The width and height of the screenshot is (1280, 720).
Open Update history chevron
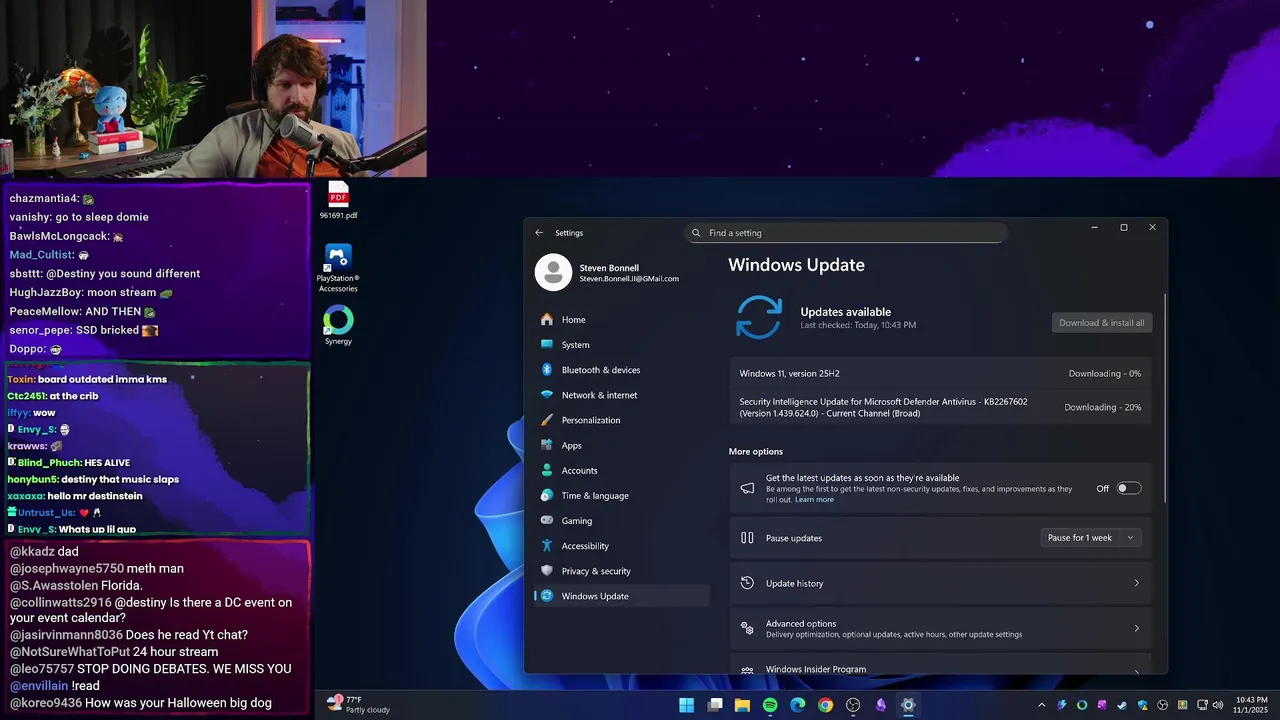click(x=1136, y=583)
